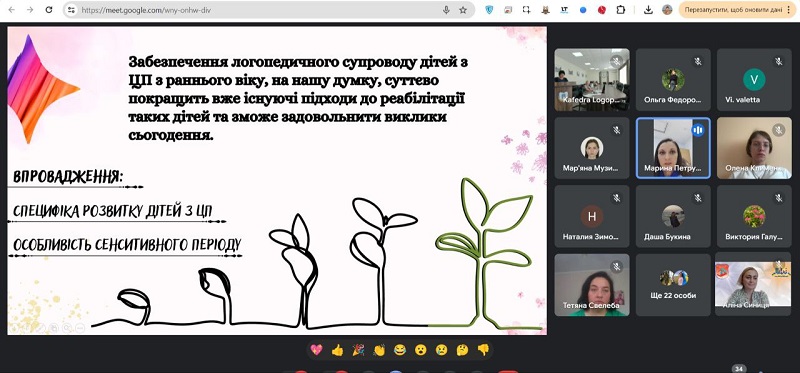Click speaking indicator on Марина Петру tile
The width and height of the screenshot is (800, 373).
pyautogui.click(x=697, y=130)
